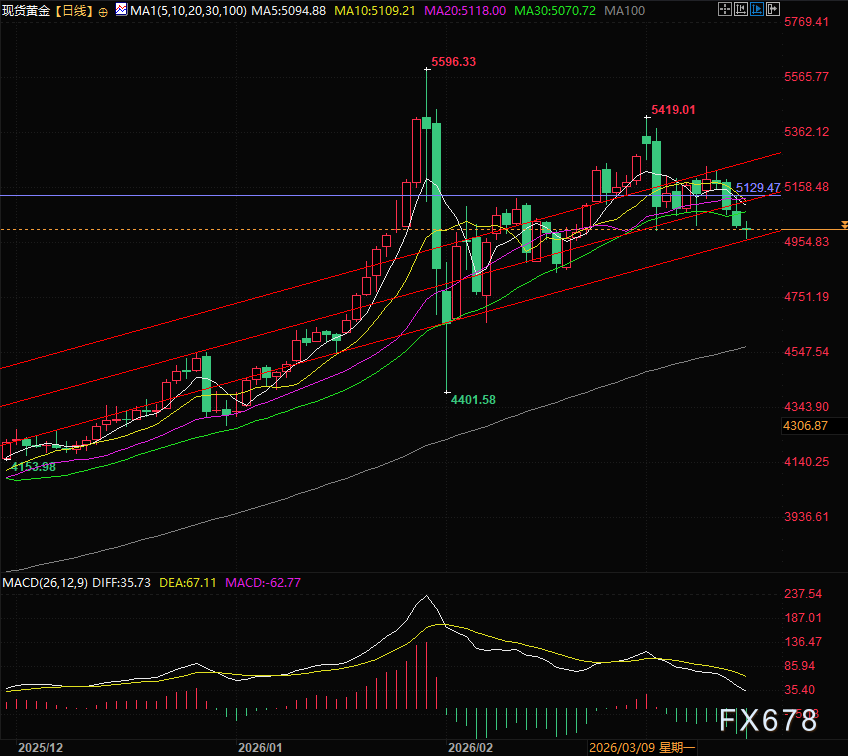Viewport: 848px width, 756px height.
Task: Click the 237.54 MACD axis label
Action: (x=803, y=594)
